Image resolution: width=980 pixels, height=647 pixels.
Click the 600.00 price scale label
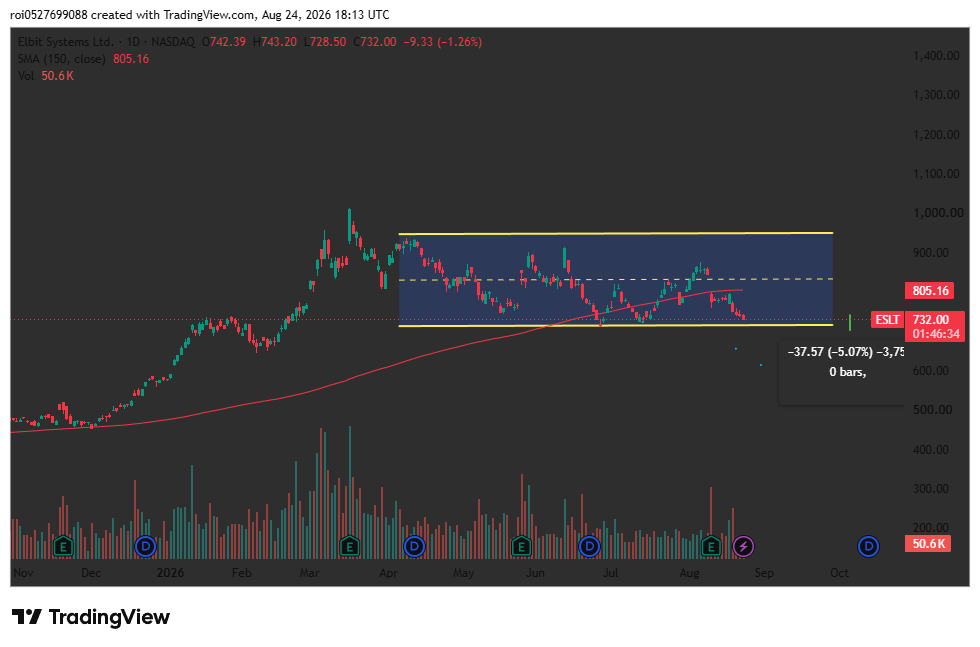[x=931, y=371]
